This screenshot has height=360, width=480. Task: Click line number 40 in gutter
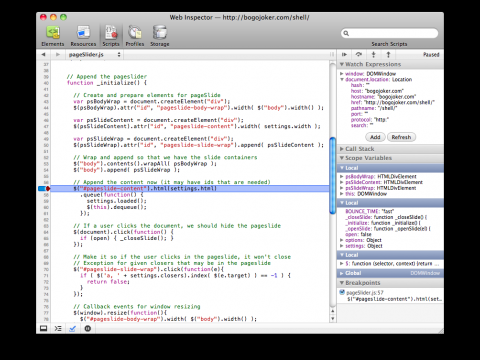tap(46, 83)
